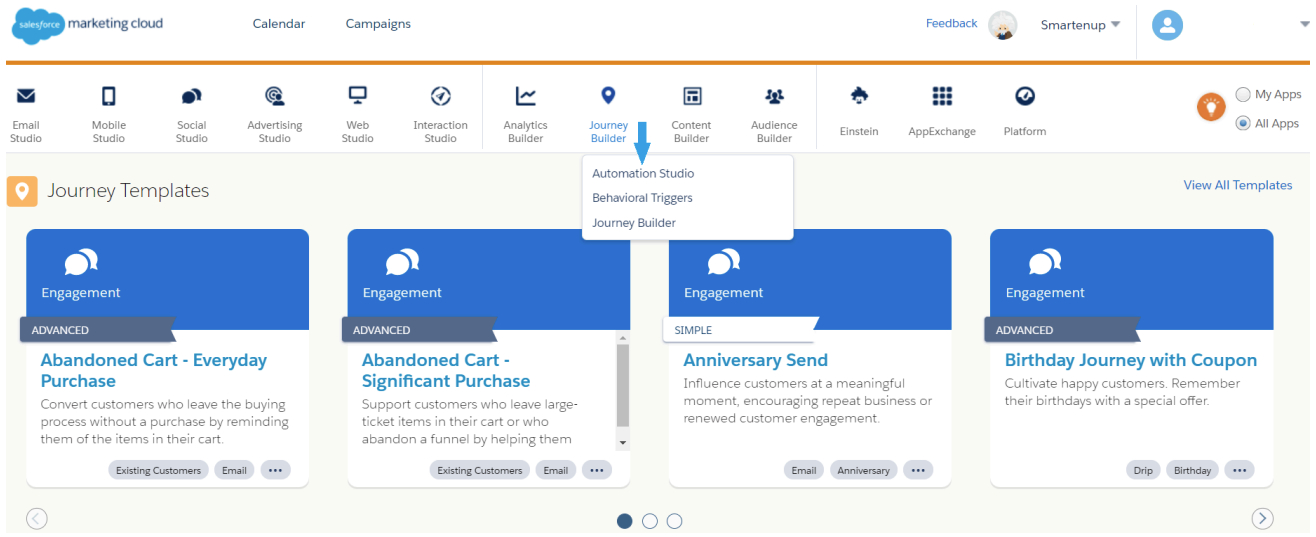Click Email tag on Significant Purchase card
The width and height of the screenshot is (1316, 537).
556,470
